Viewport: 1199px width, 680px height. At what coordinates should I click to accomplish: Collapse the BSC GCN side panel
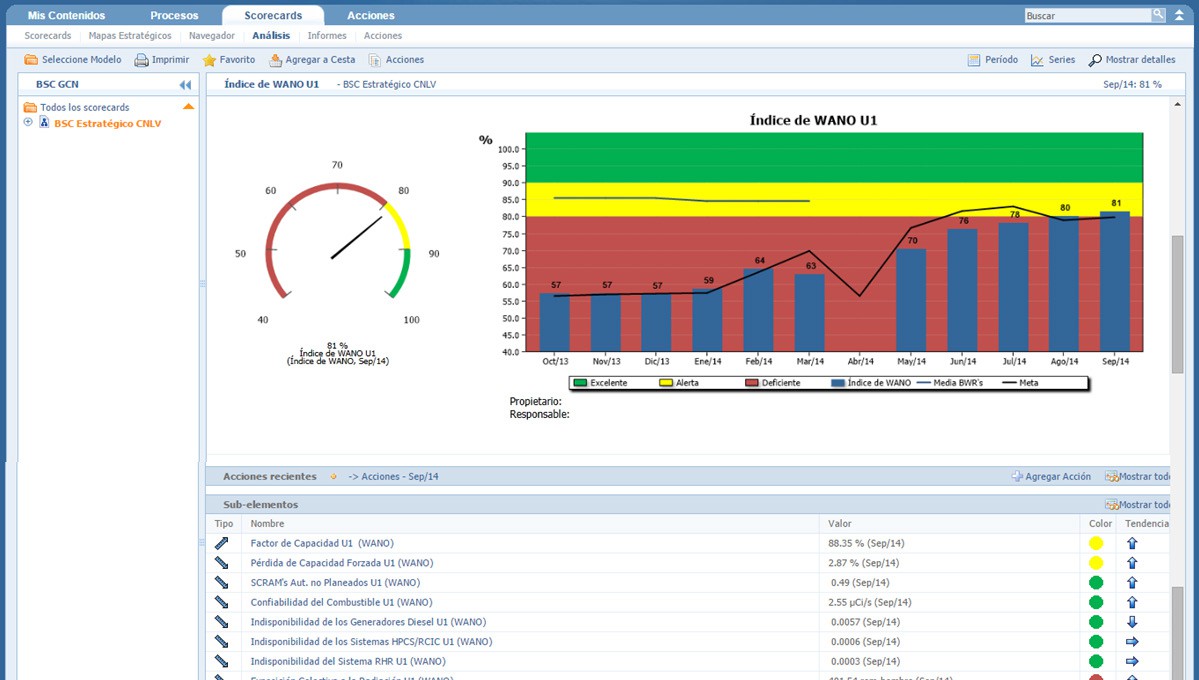(x=185, y=85)
